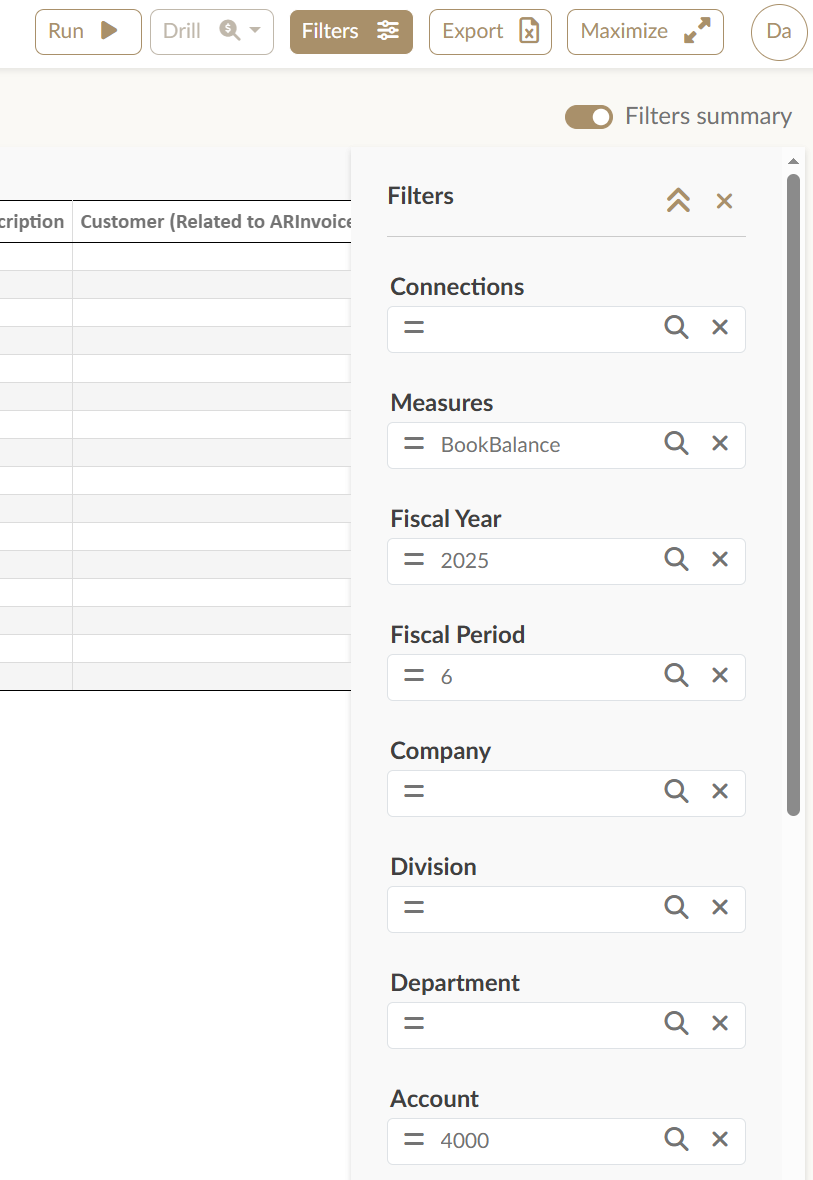
Task: Edit the Fiscal Period 6 value
Action: (x=446, y=677)
